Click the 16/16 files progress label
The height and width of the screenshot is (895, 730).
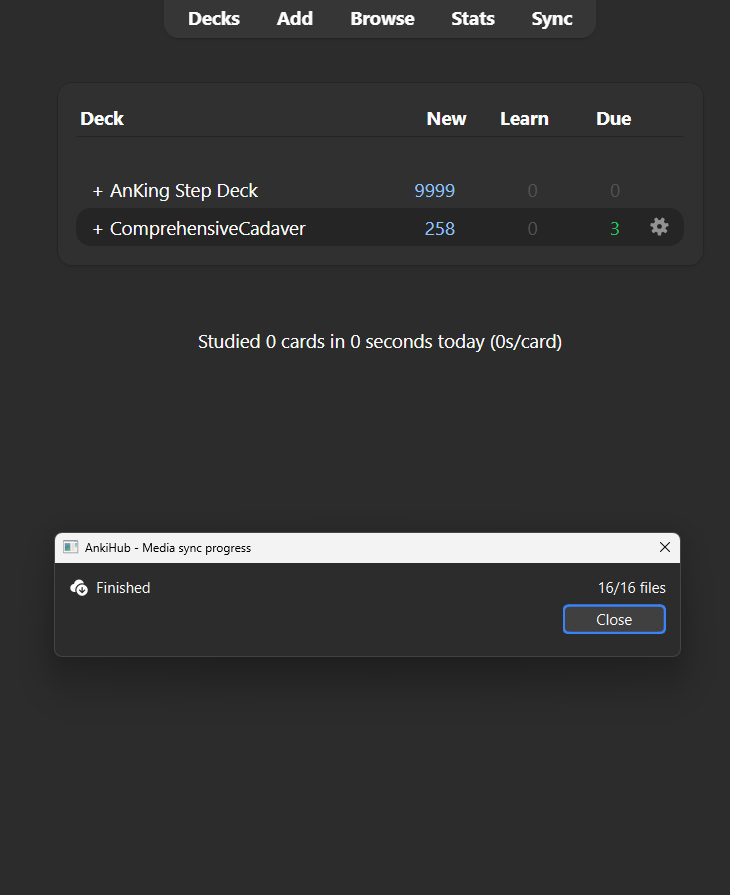click(x=631, y=587)
